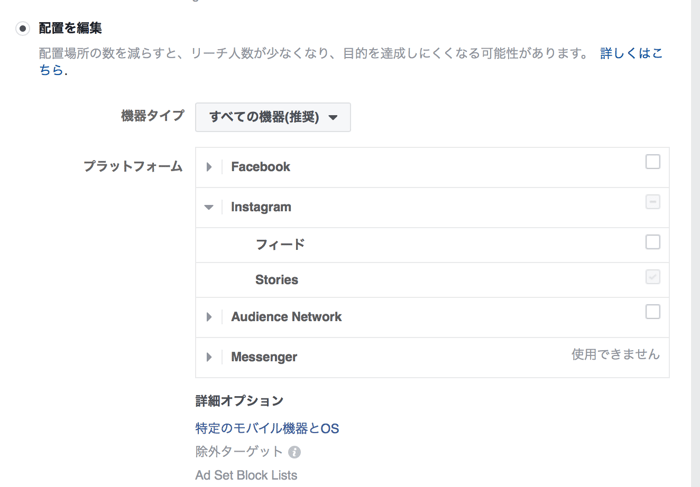Check the Facebook platform checkbox
The image size is (700, 487).
tap(653, 162)
